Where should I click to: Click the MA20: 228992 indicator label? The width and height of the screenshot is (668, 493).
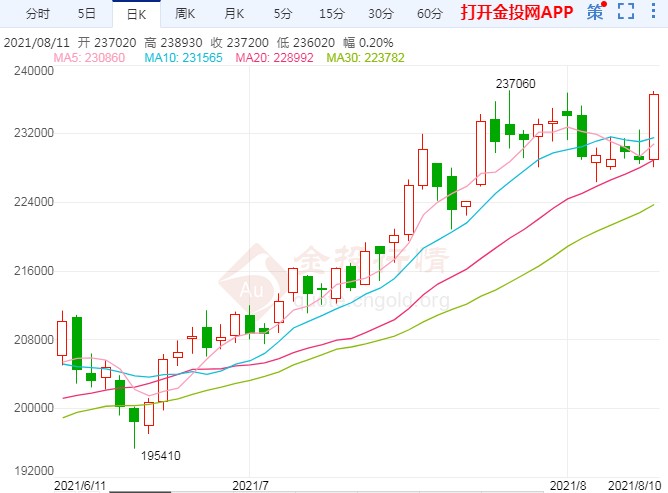click(x=274, y=58)
